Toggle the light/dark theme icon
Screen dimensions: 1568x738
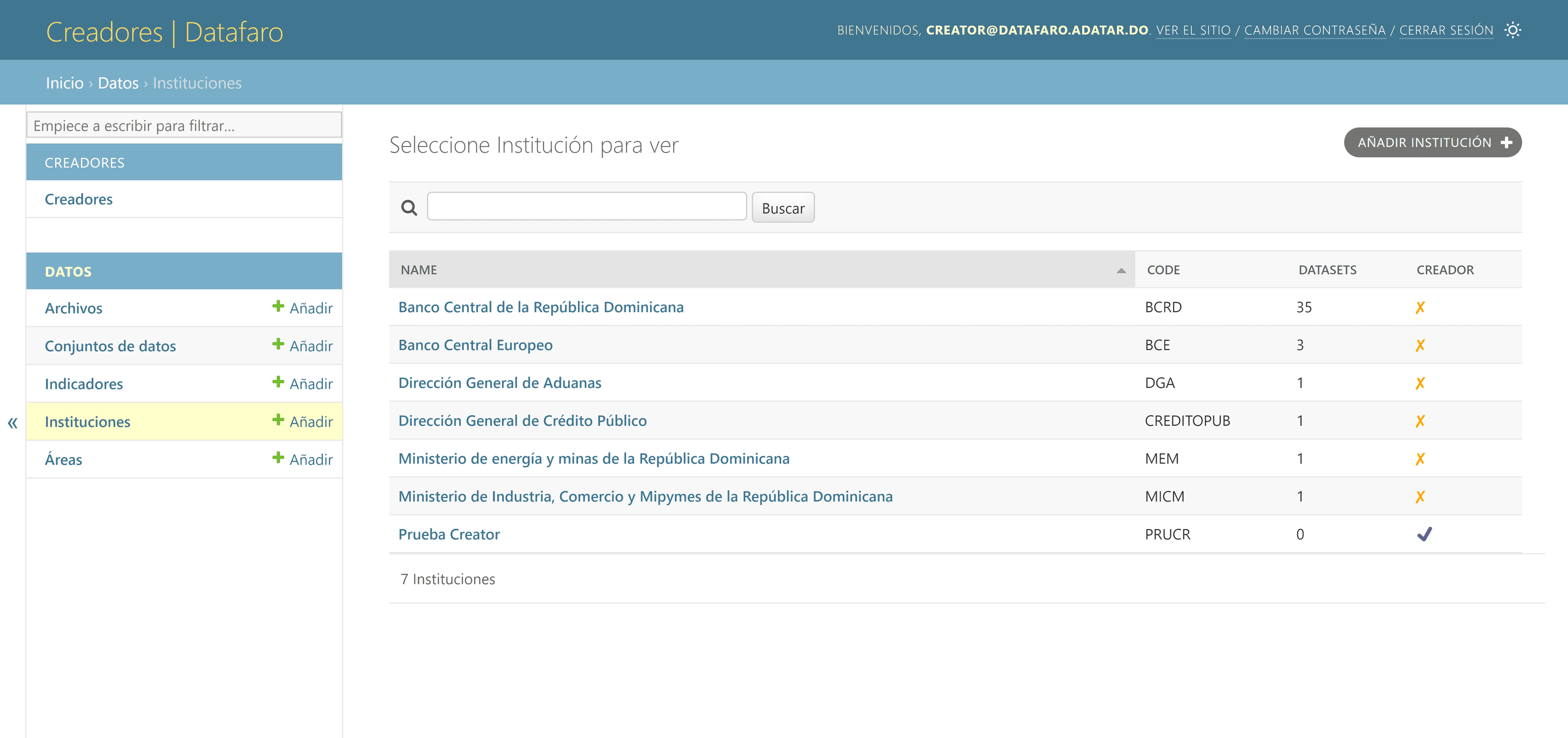click(1512, 30)
